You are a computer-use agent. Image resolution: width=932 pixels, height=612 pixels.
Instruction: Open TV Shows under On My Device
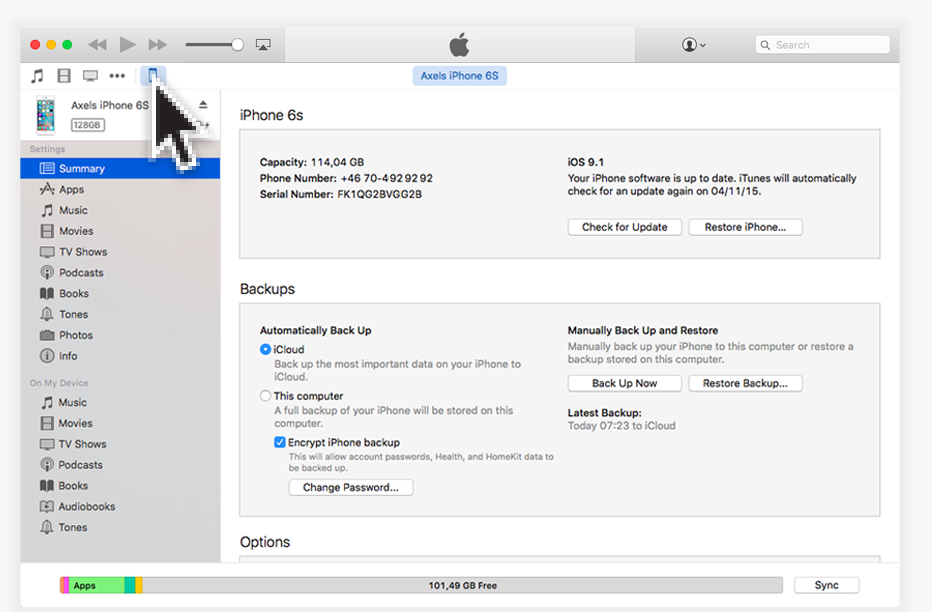pyautogui.click(x=120, y=444)
